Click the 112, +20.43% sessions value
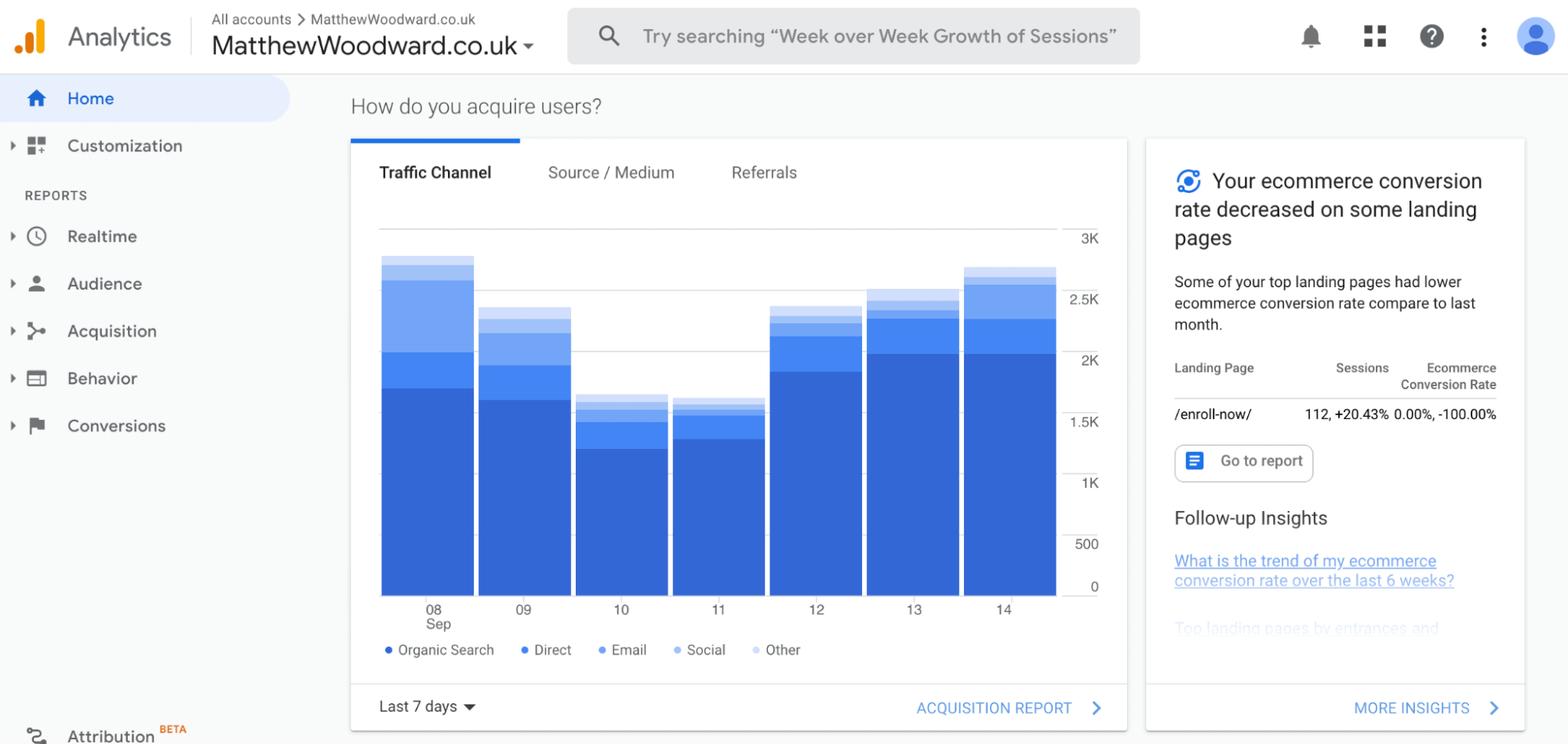The height and width of the screenshot is (744, 1568). point(1346,414)
